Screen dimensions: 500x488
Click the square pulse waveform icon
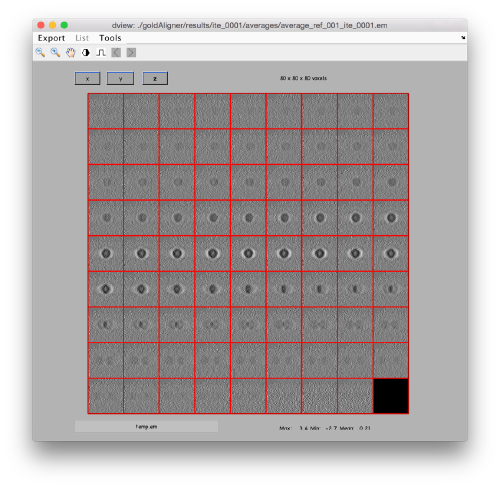coord(101,52)
